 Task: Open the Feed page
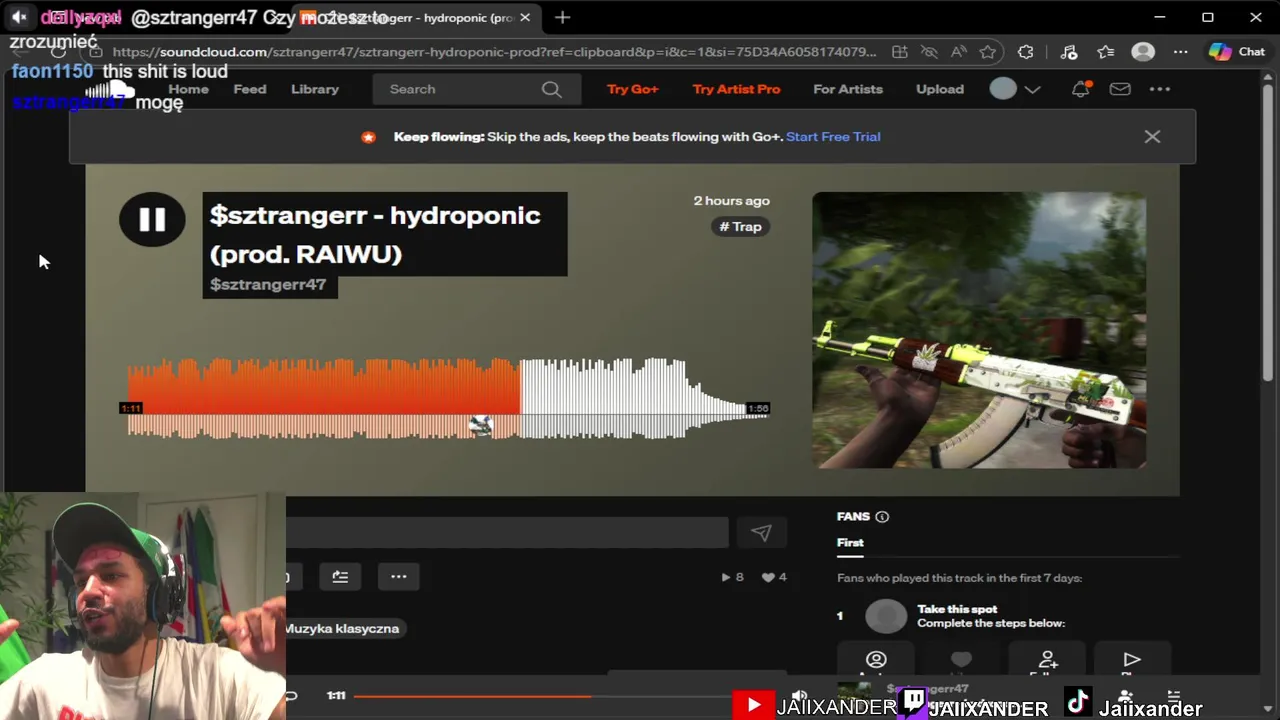(x=250, y=89)
